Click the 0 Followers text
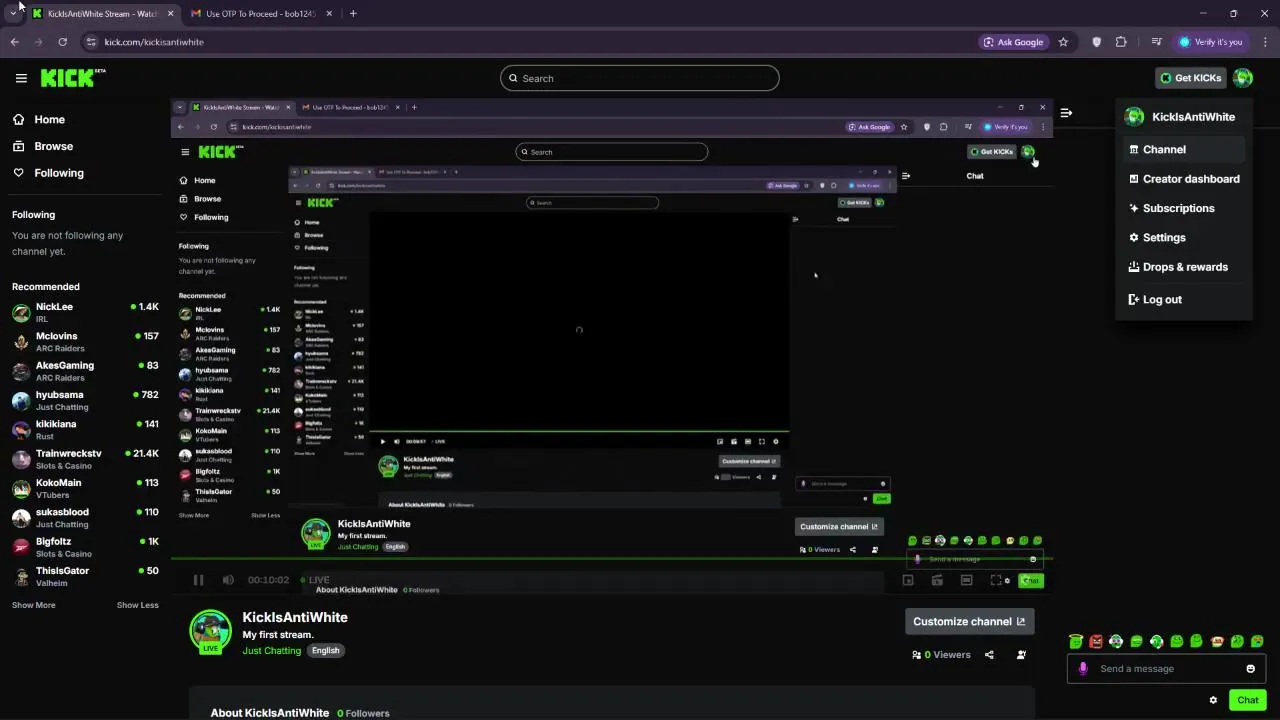Image resolution: width=1280 pixels, height=720 pixels. tap(363, 713)
